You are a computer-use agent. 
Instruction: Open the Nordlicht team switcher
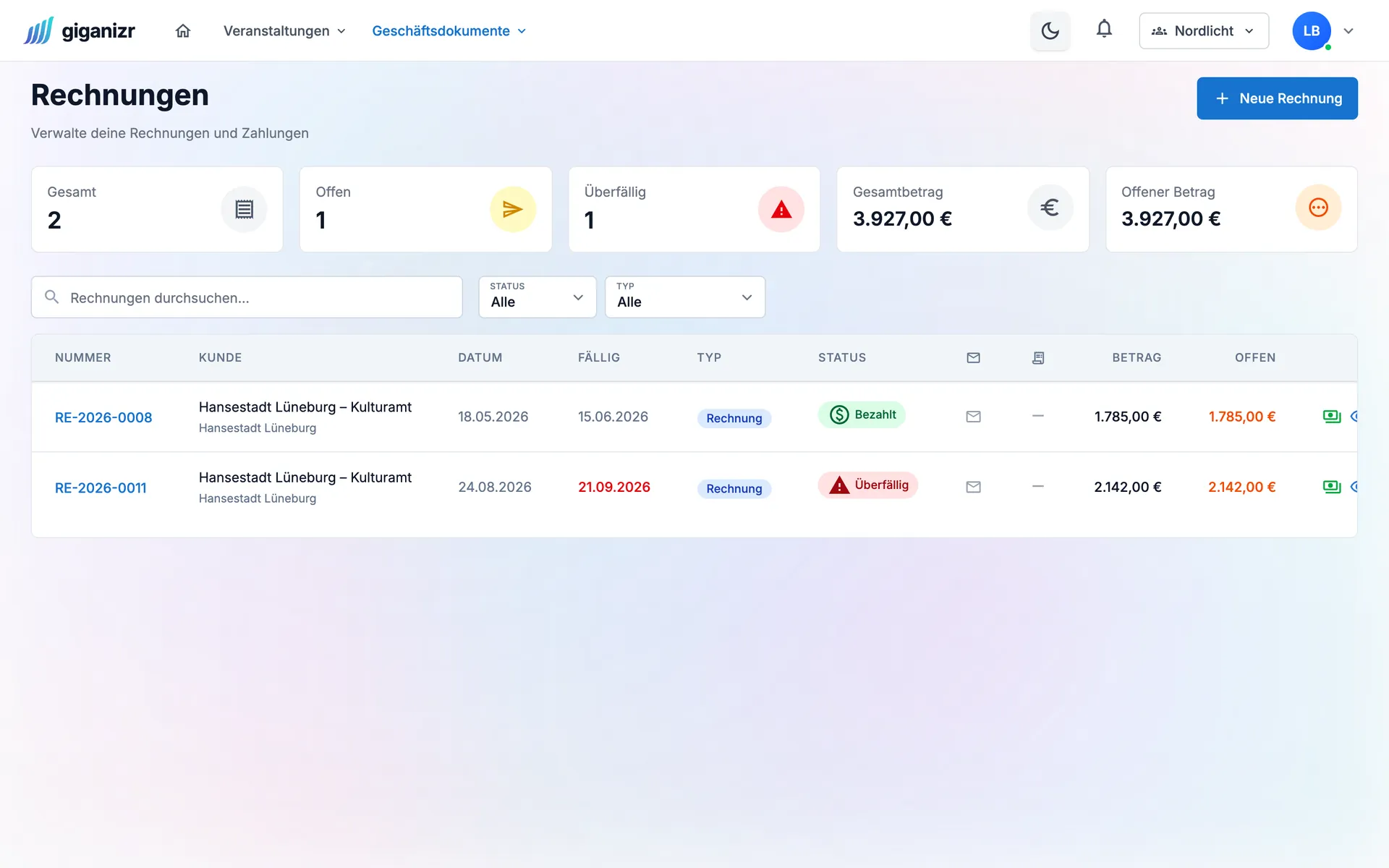[x=1204, y=31]
